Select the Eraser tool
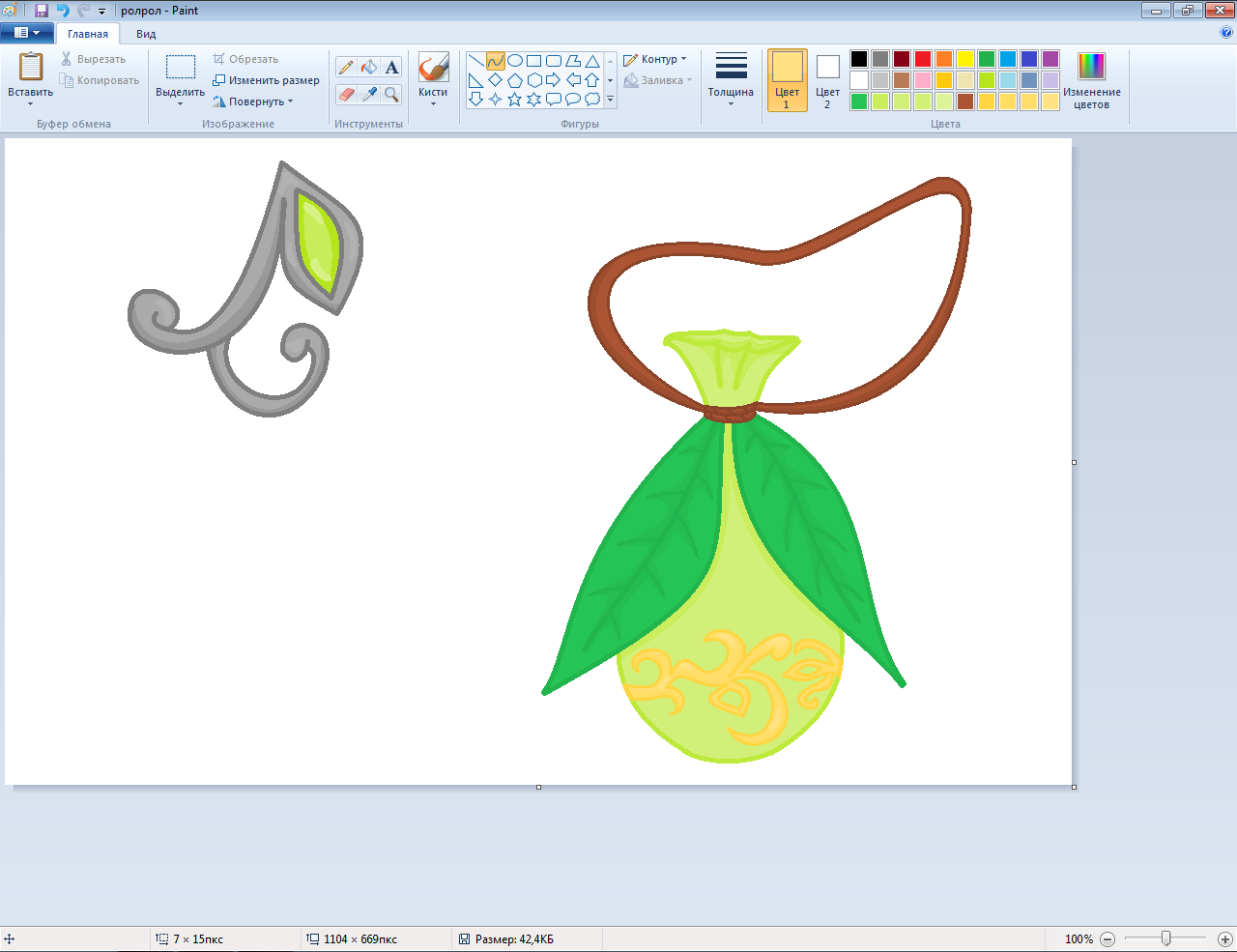This screenshot has height=952, width=1237. 346,94
